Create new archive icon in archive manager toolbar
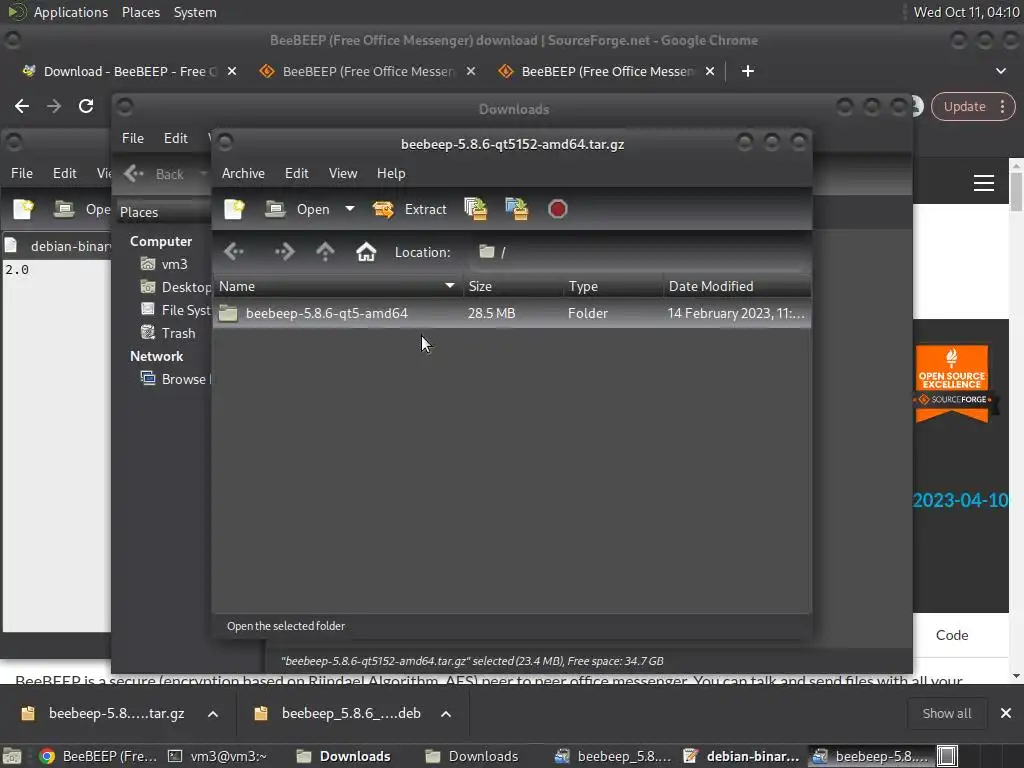 click(x=234, y=209)
